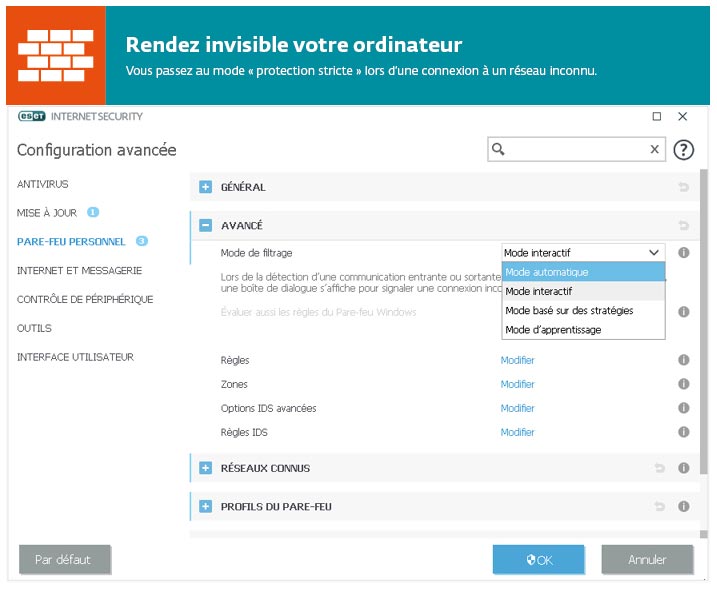Screen dimensions: 717x599
Task: Expand the Général section
Action: (x=206, y=187)
